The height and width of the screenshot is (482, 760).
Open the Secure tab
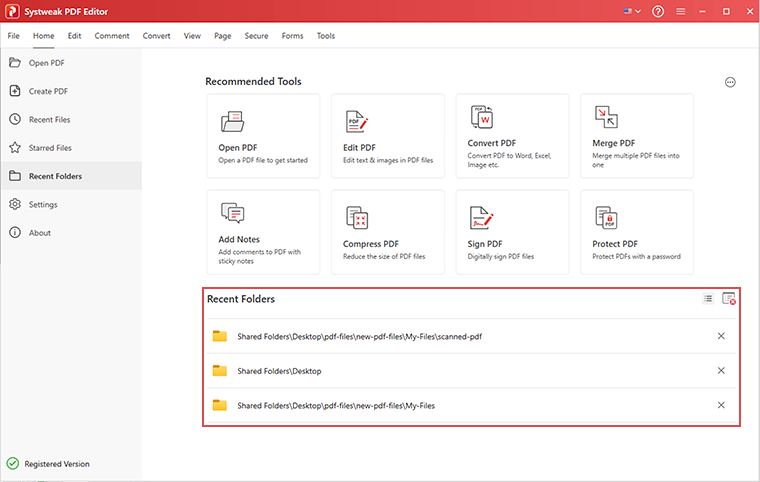(x=256, y=36)
